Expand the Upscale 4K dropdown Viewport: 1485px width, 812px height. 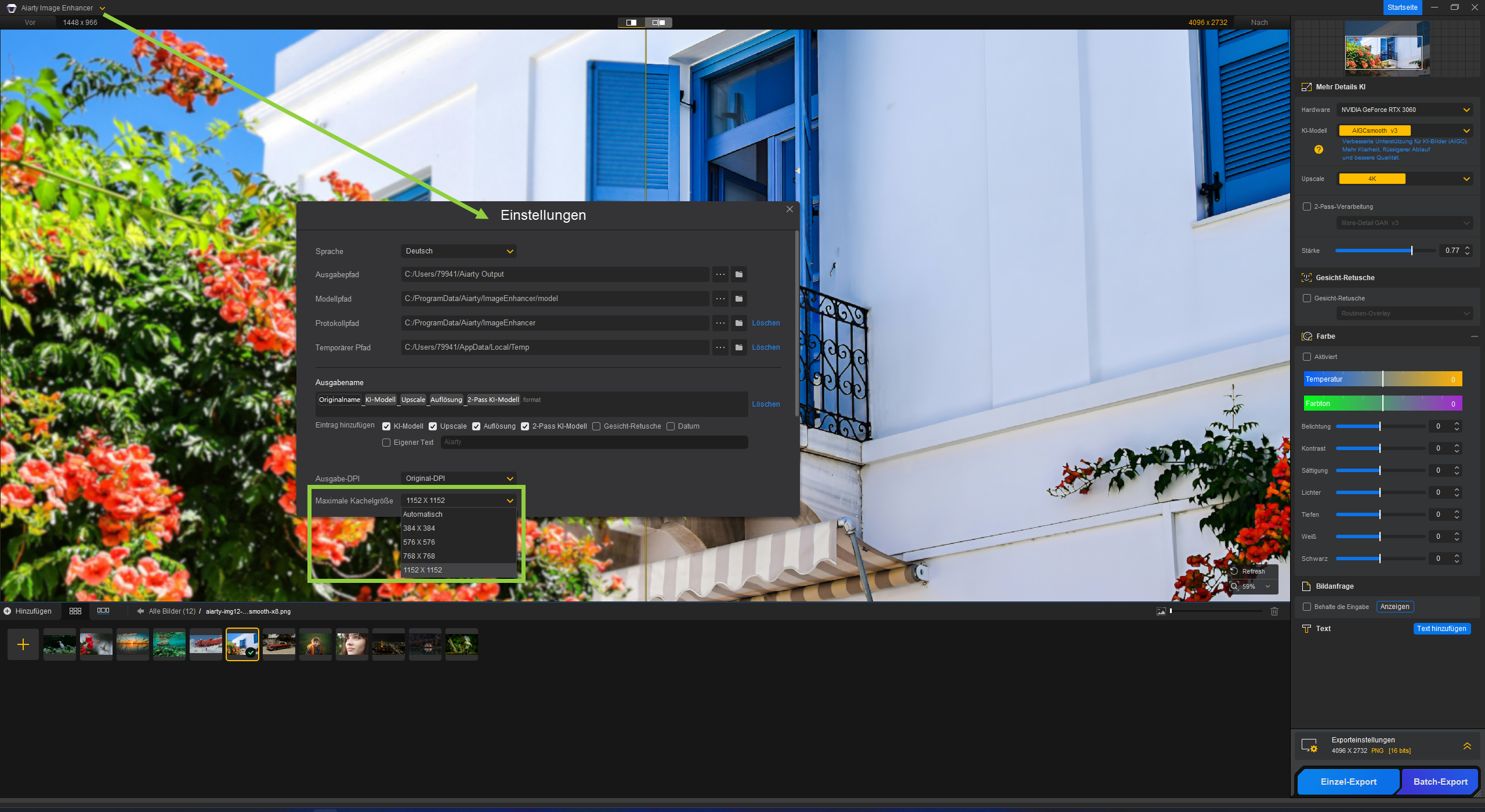point(1404,179)
